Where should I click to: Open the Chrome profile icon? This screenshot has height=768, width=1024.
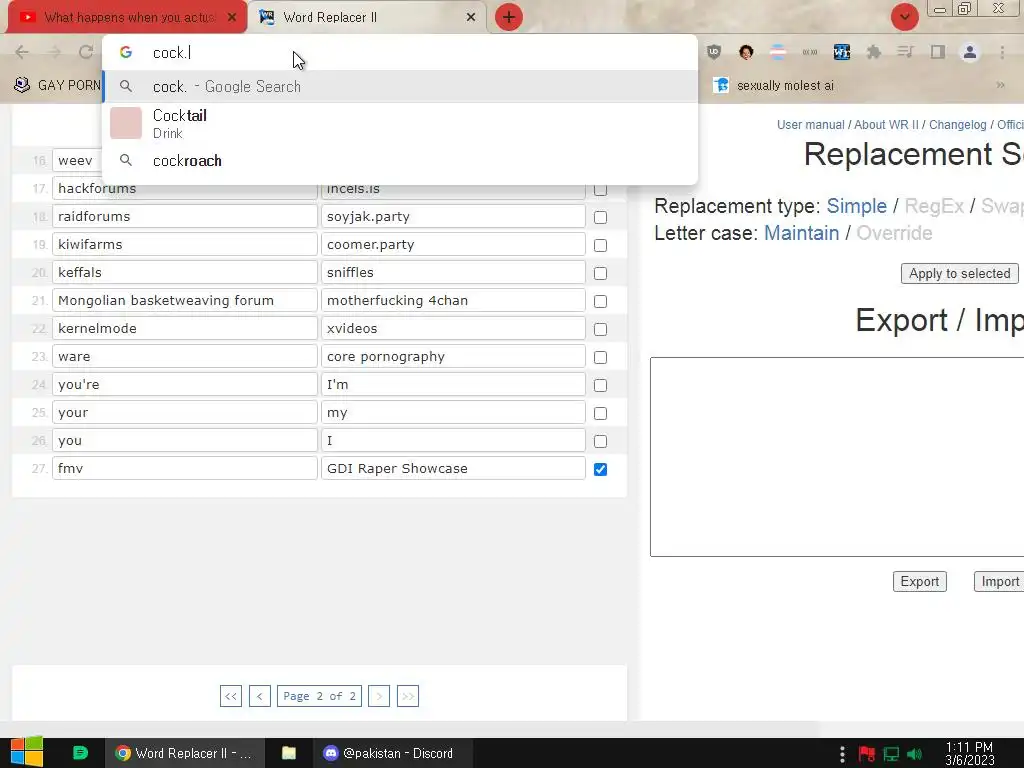coord(970,52)
